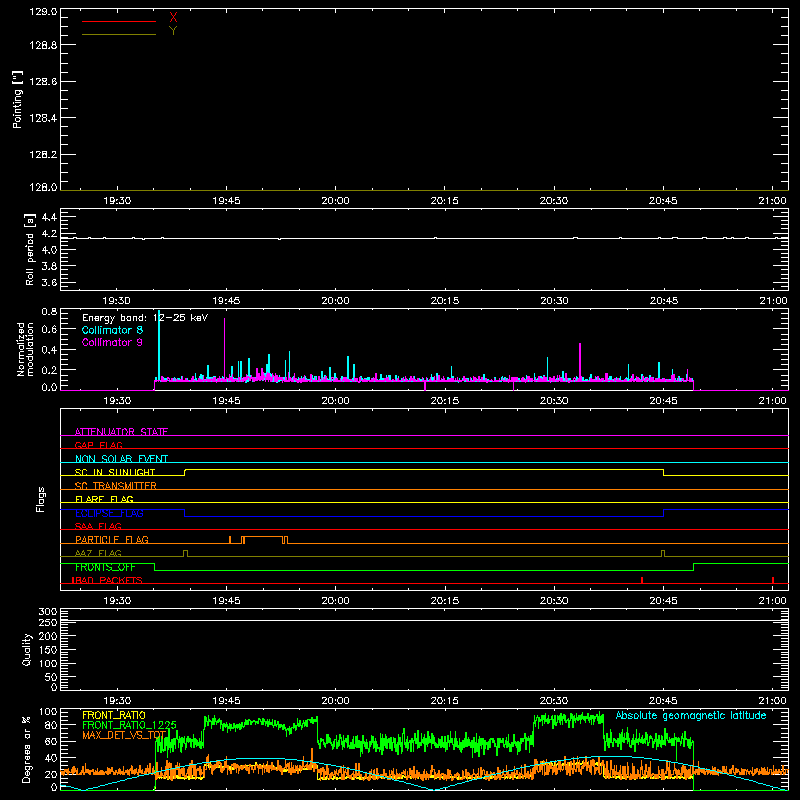Click the 'Absolute geomagnetic latitude' label

point(691,715)
